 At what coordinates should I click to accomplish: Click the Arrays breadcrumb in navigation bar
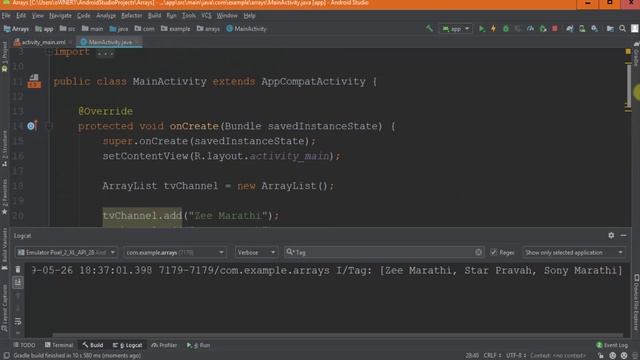(16, 29)
